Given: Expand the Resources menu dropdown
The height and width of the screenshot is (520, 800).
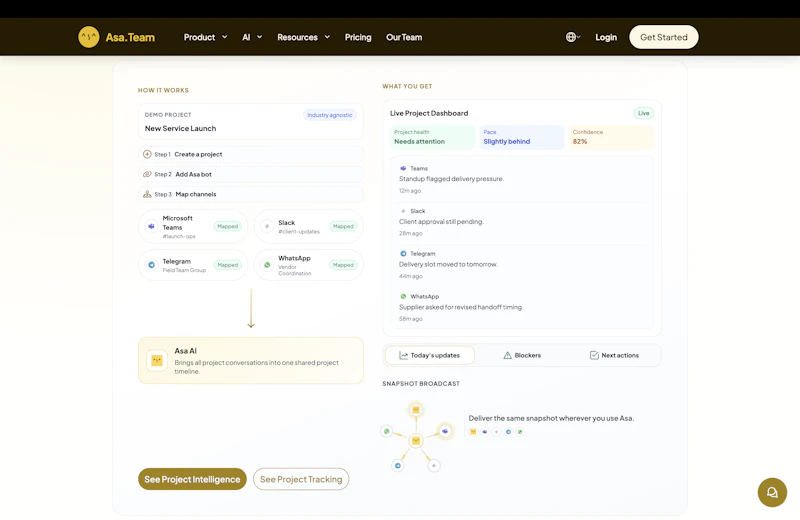Looking at the screenshot, I should 304,37.
